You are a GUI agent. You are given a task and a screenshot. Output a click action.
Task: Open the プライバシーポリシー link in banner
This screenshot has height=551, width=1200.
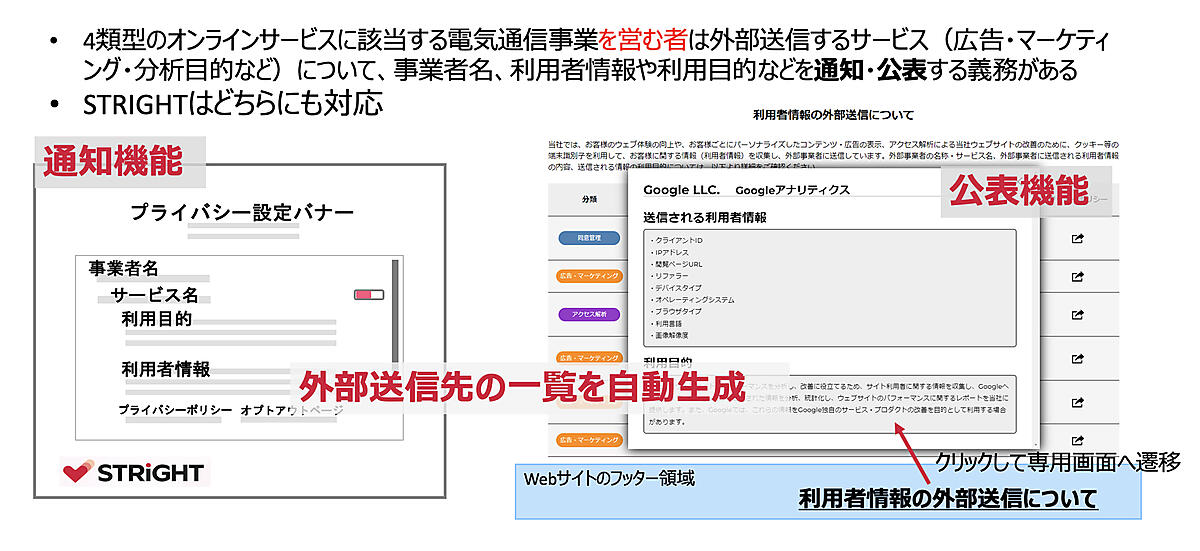[175, 411]
